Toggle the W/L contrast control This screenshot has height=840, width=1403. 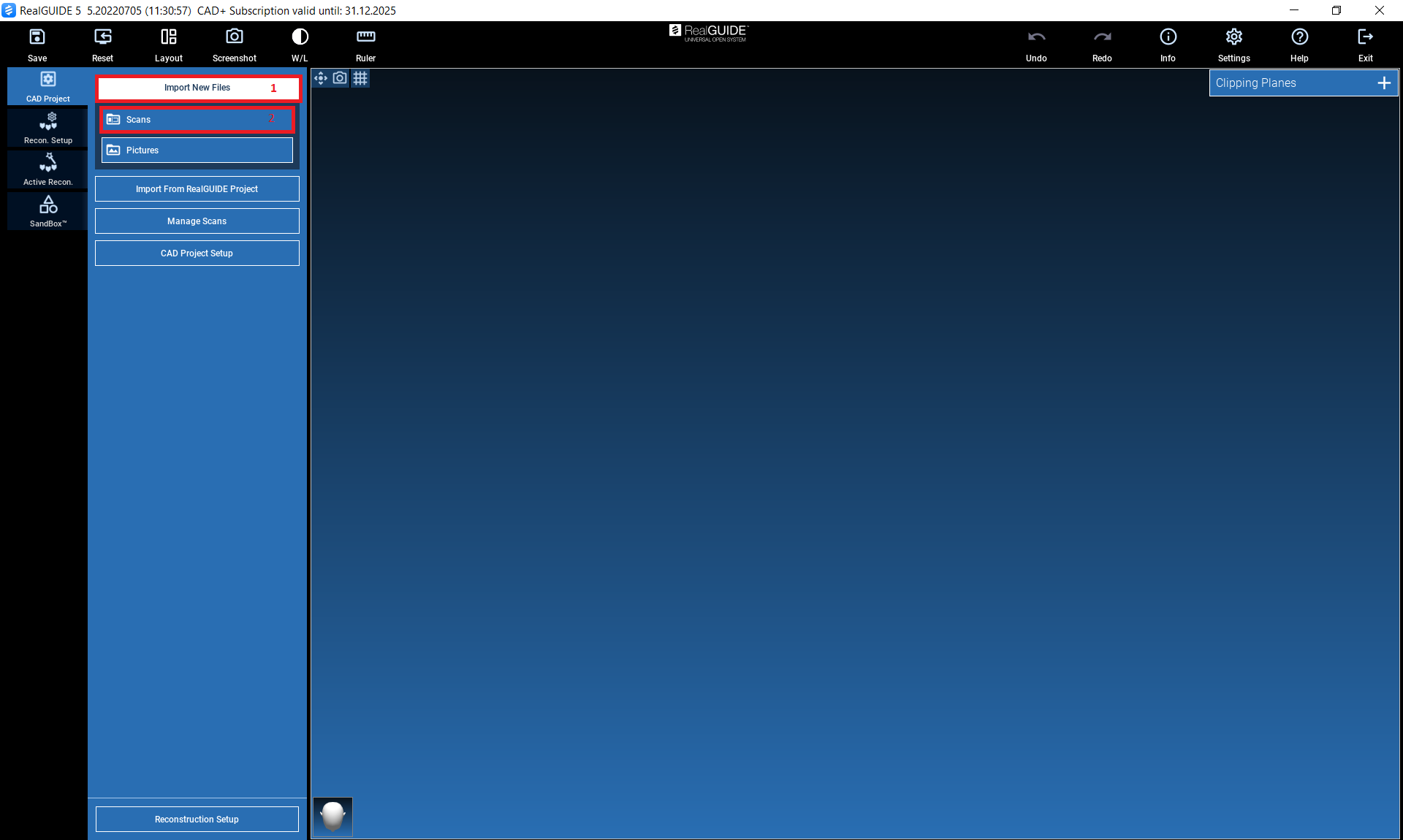pyautogui.click(x=300, y=37)
